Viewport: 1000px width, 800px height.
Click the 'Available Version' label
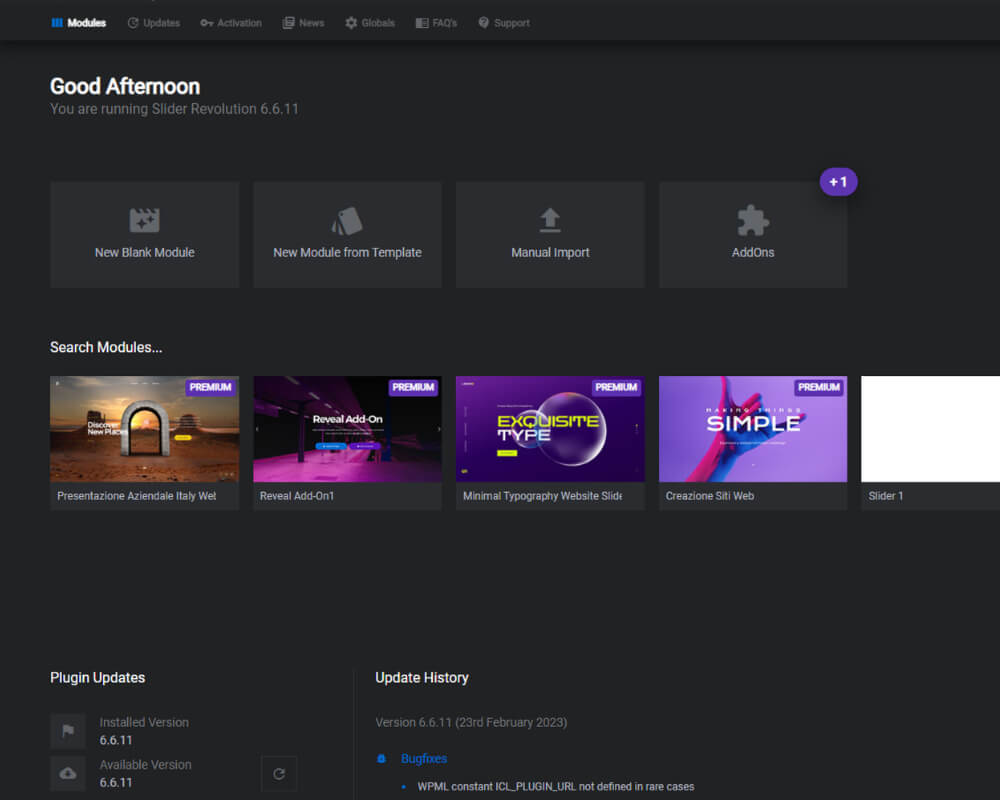pos(145,764)
